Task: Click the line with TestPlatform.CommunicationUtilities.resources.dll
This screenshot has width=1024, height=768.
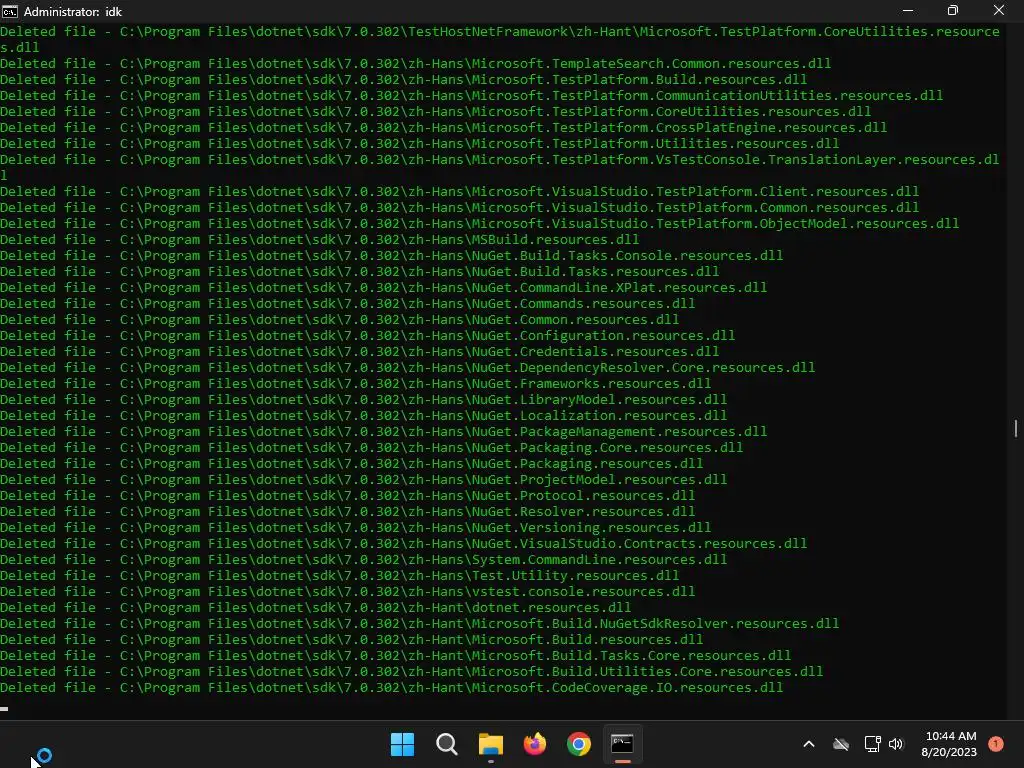Action: (x=472, y=95)
